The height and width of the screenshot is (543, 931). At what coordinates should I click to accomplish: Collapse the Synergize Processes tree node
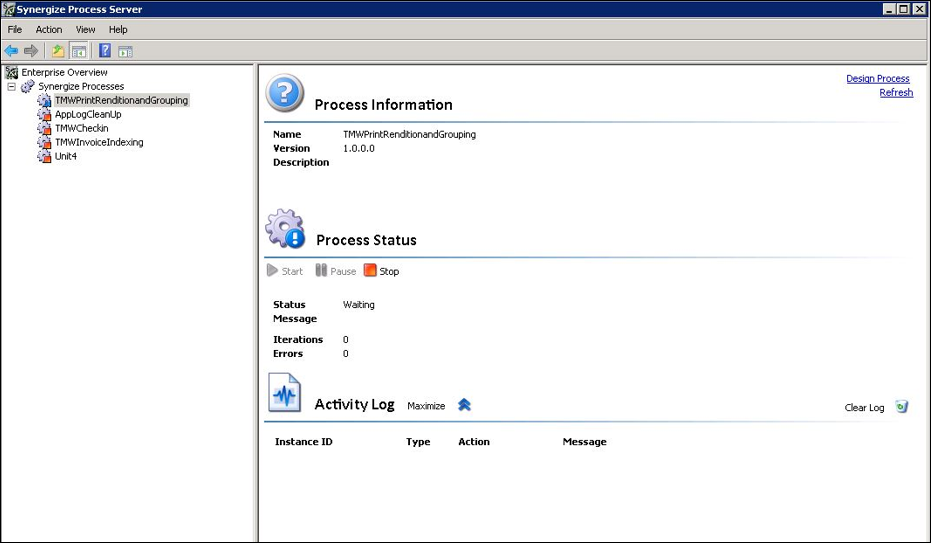[11, 87]
